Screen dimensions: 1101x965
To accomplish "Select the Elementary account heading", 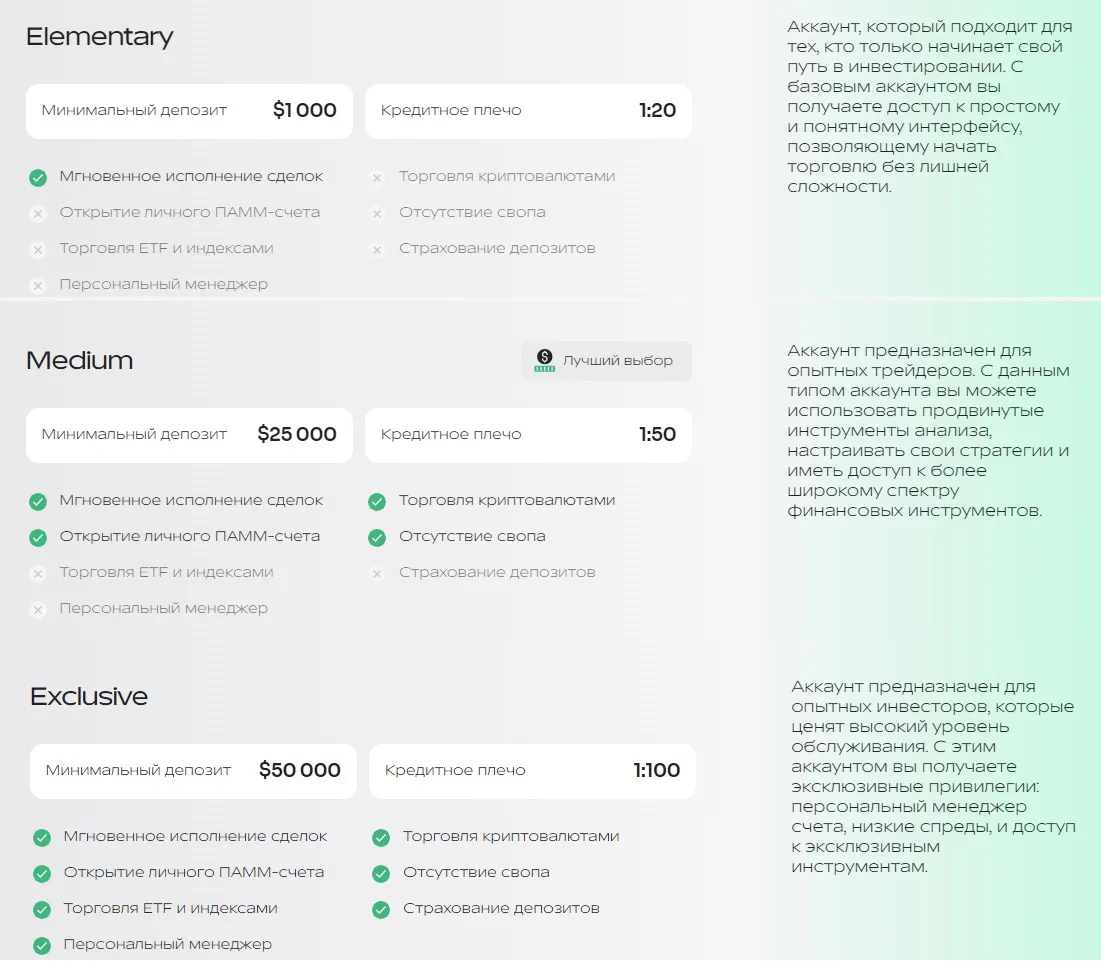I will [x=100, y=37].
